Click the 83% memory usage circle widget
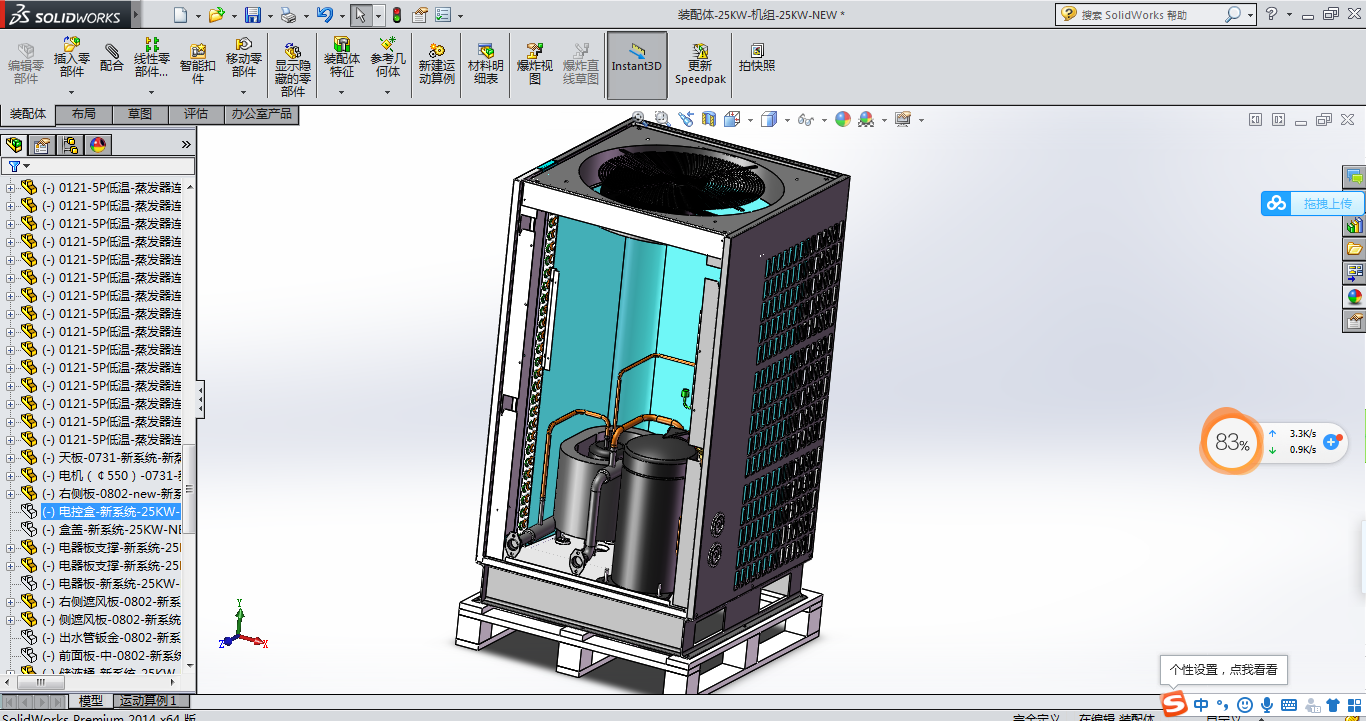Screen dimensions: 1366x721 pos(1231,442)
